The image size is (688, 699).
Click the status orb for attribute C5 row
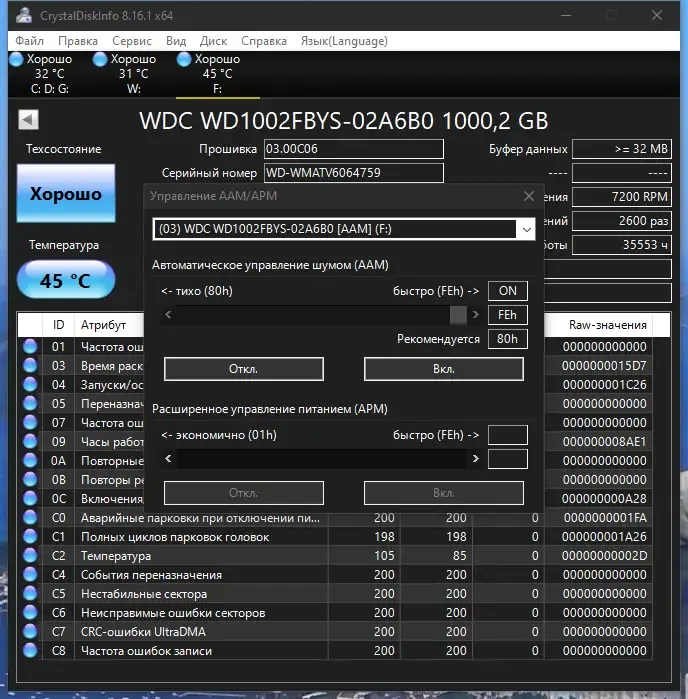click(30, 594)
